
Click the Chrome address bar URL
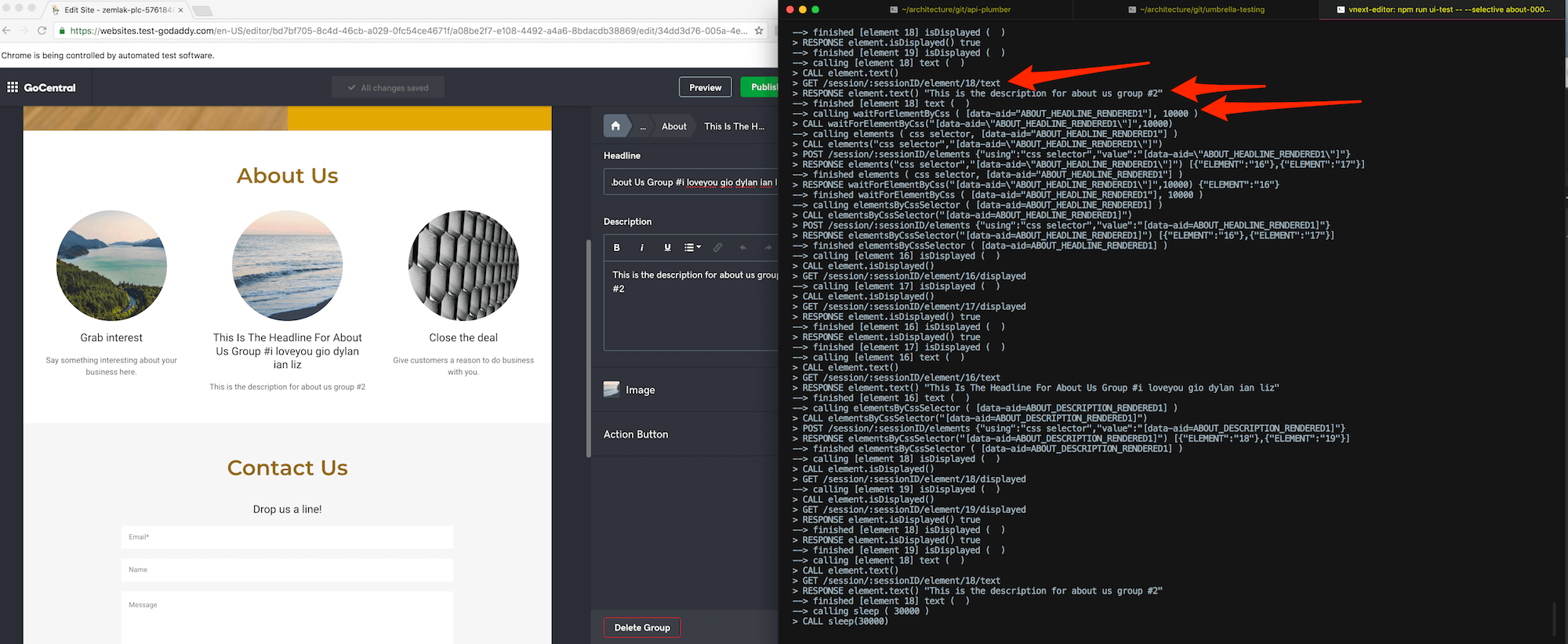click(x=408, y=31)
